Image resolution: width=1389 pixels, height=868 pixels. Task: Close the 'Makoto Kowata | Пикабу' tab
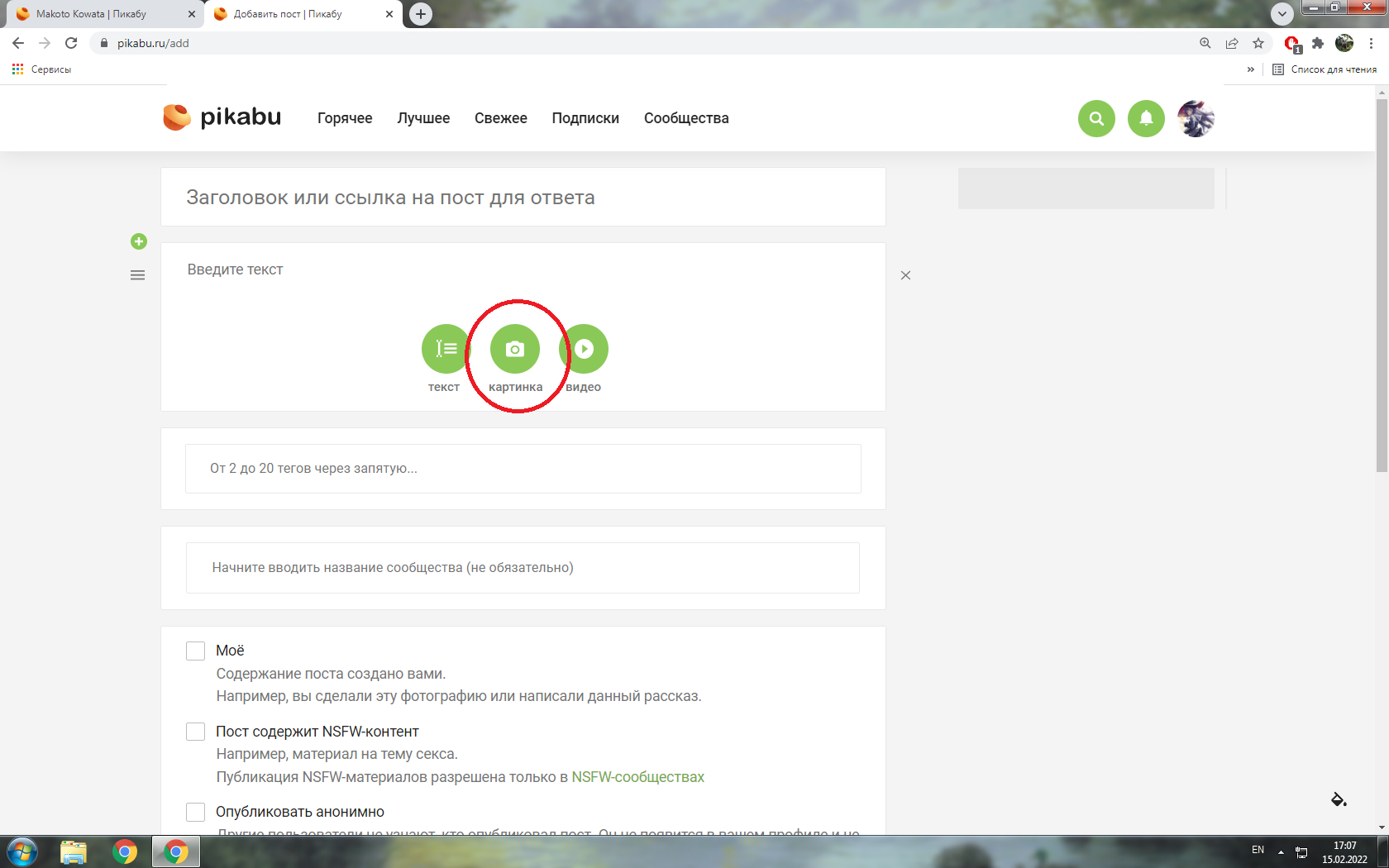point(192,14)
